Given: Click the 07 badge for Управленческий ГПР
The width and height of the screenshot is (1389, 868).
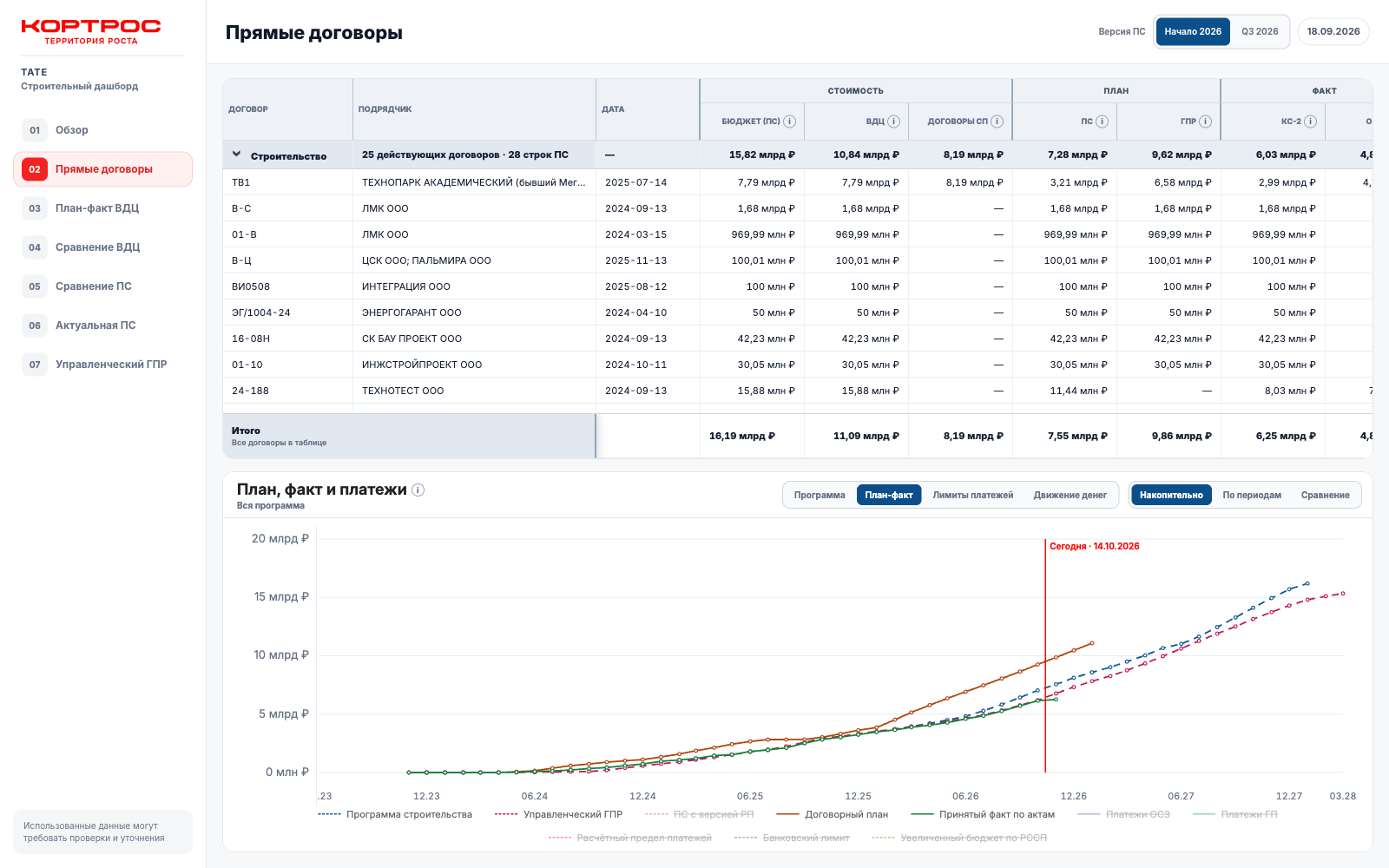Looking at the screenshot, I should (35, 365).
